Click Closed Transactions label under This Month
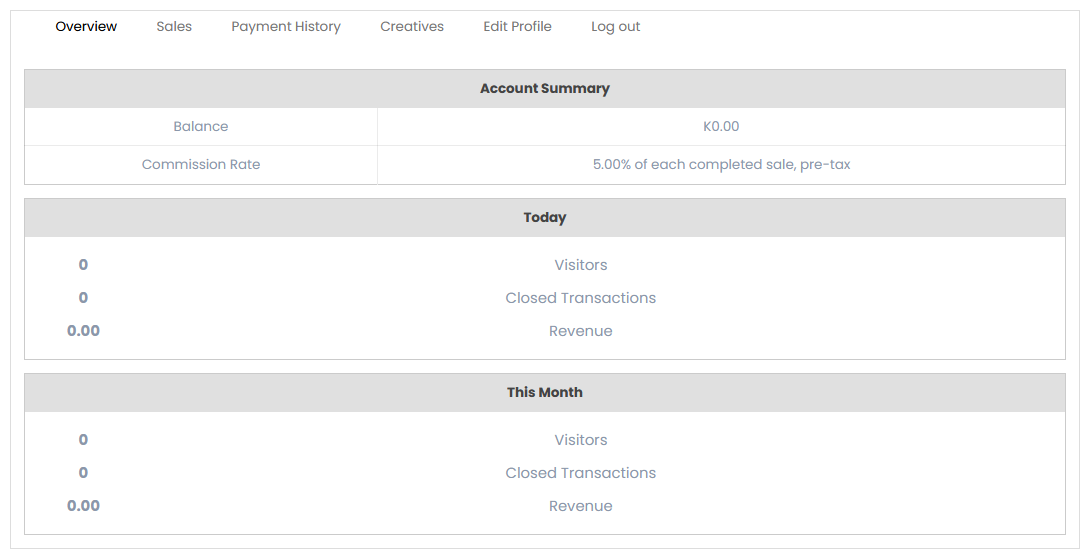 580,473
